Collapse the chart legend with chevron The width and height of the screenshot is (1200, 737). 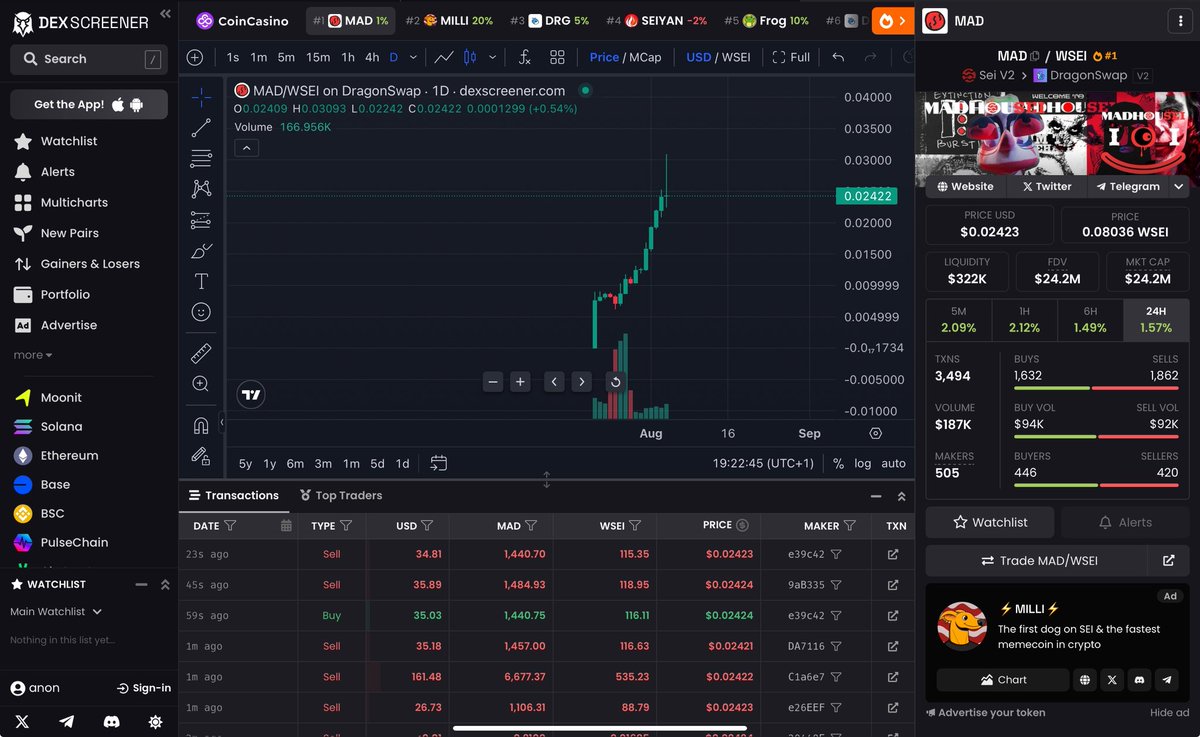[246, 148]
